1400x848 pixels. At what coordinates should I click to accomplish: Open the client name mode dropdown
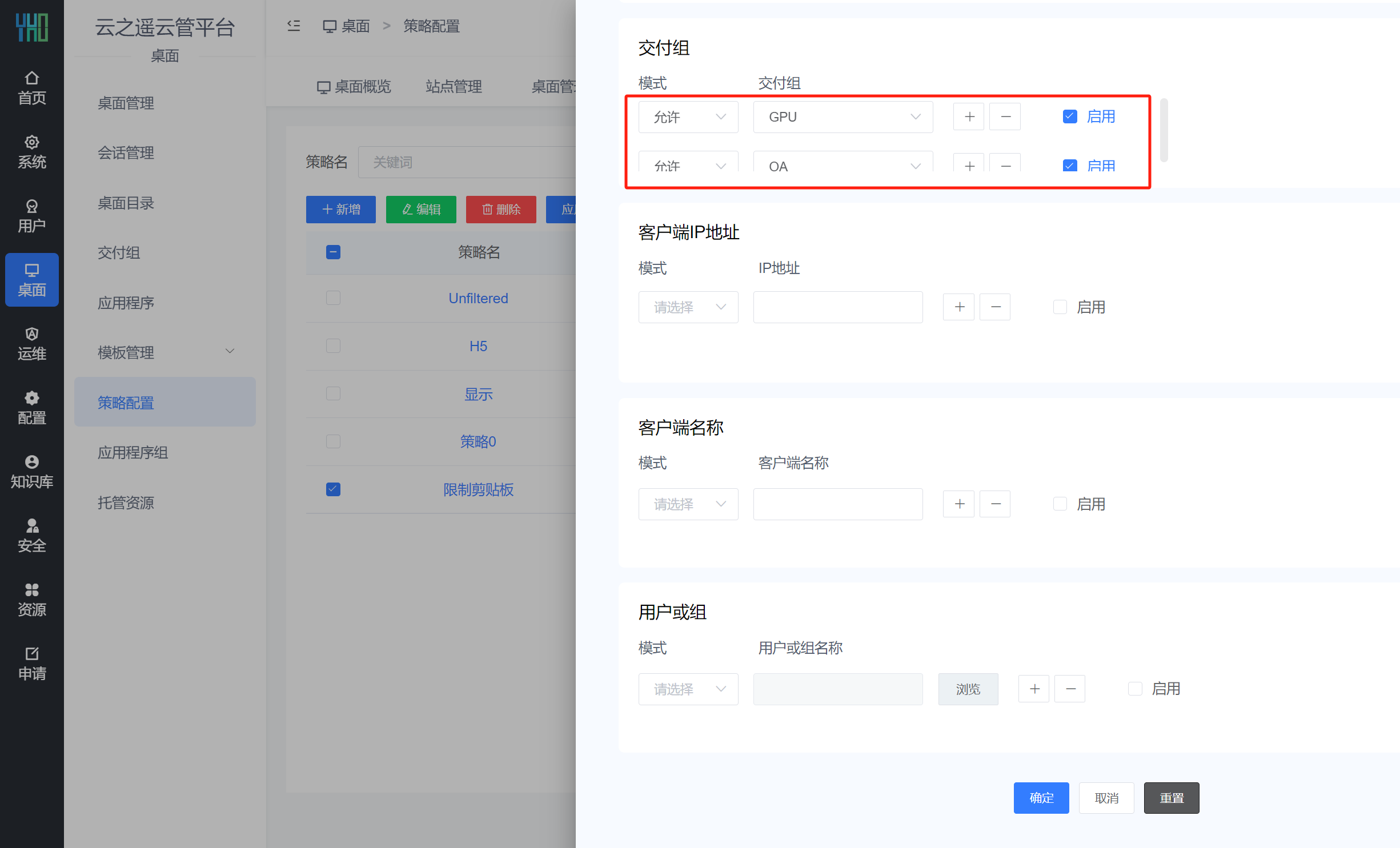pyautogui.click(x=688, y=504)
